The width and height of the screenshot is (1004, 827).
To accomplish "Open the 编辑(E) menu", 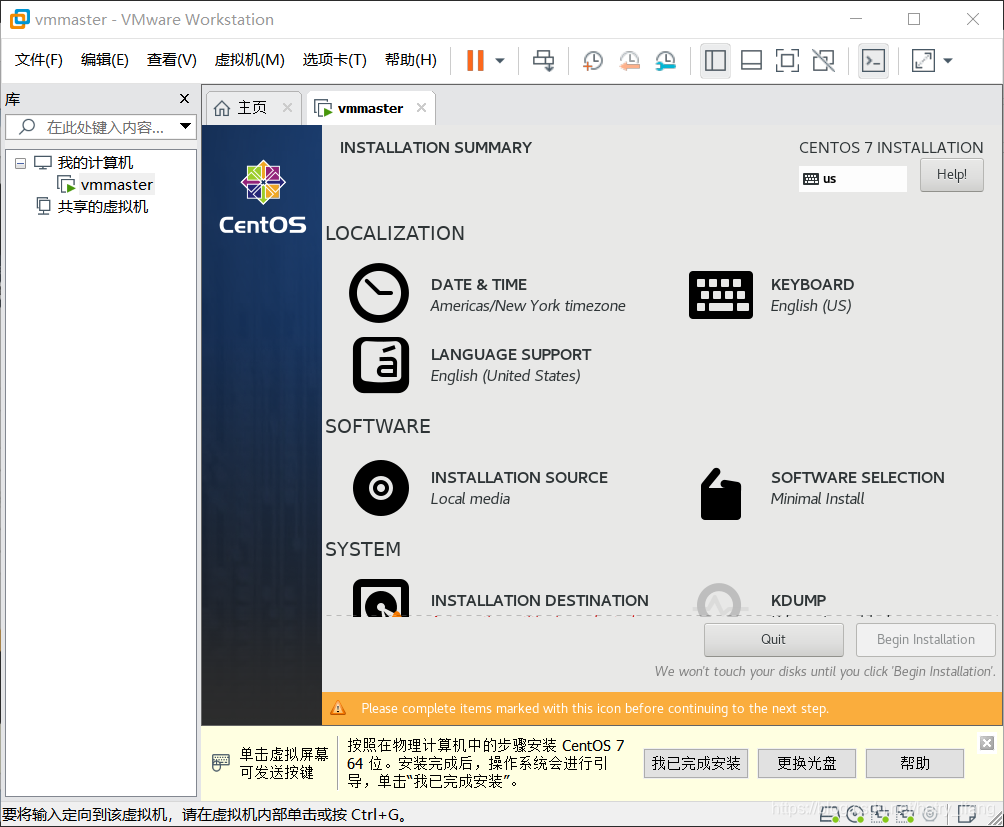I will [104, 60].
